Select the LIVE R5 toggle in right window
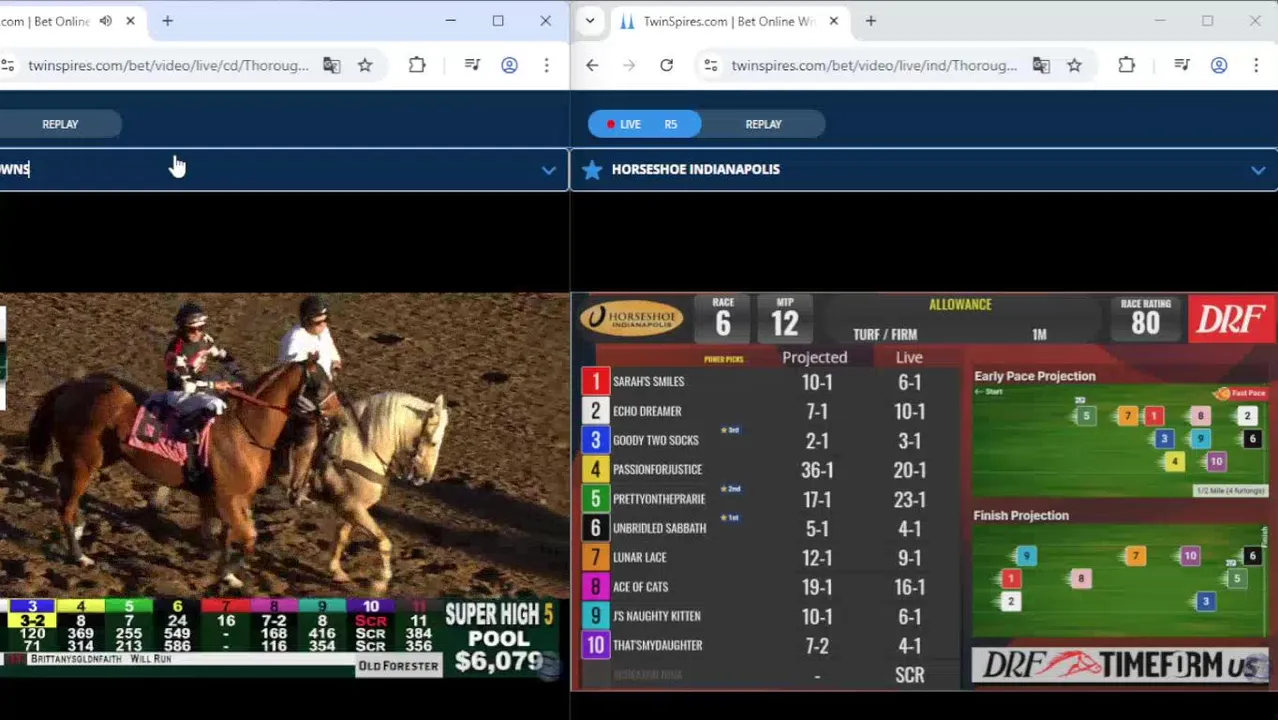 click(644, 124)
